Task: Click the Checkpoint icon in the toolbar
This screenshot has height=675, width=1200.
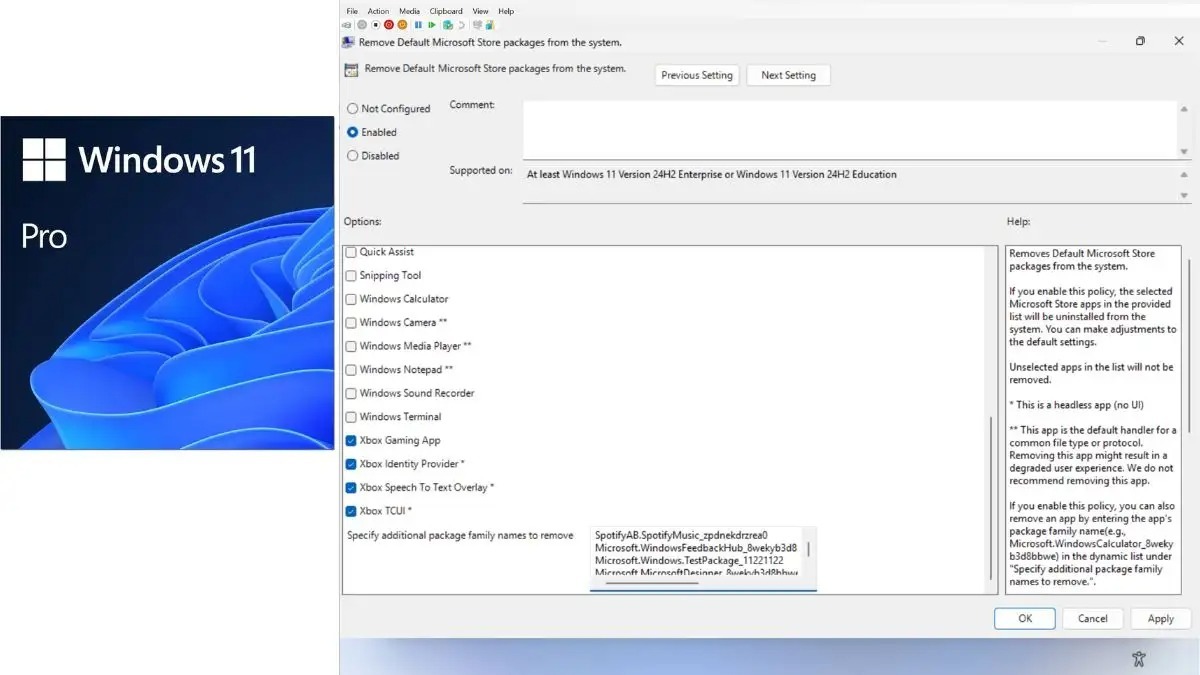Action: point(448,25)
